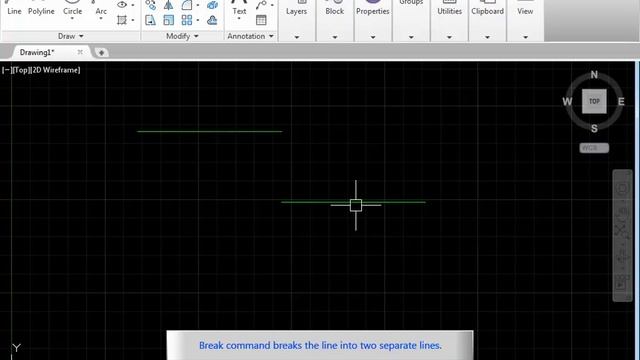The height and width of the screenshot is (360, 640).
Task: Click the ShowMotion icon in navigation bar
Action: pyautogui.click(x=622, y=283)
